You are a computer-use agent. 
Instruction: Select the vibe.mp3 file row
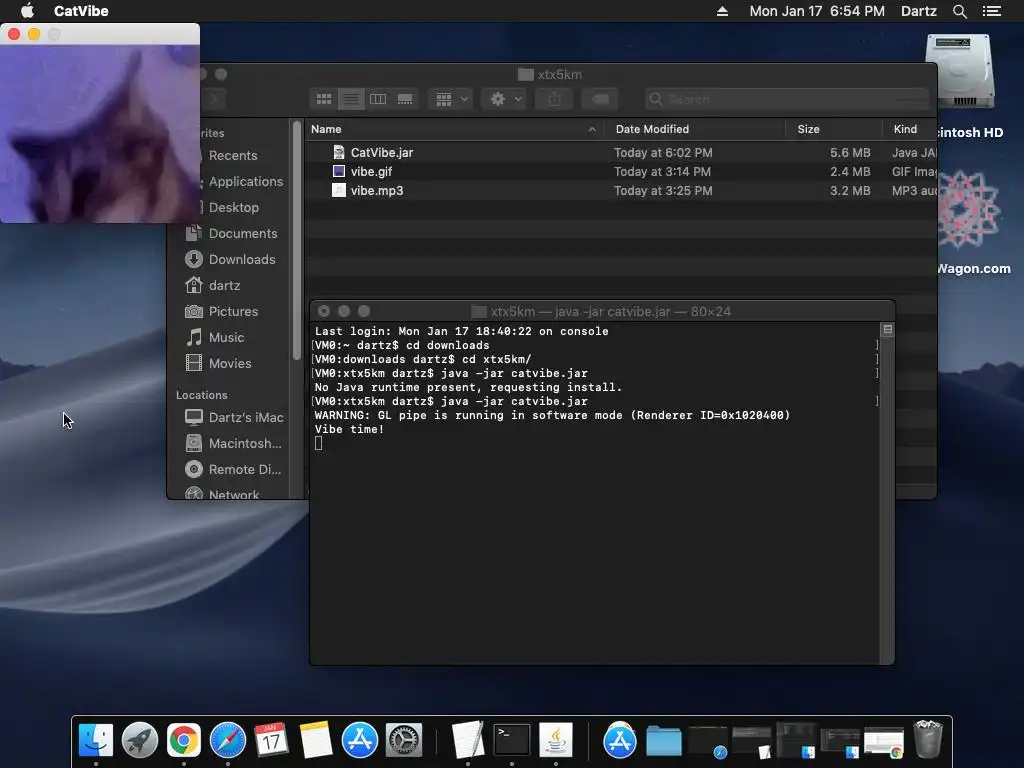(x=620, y=191)
